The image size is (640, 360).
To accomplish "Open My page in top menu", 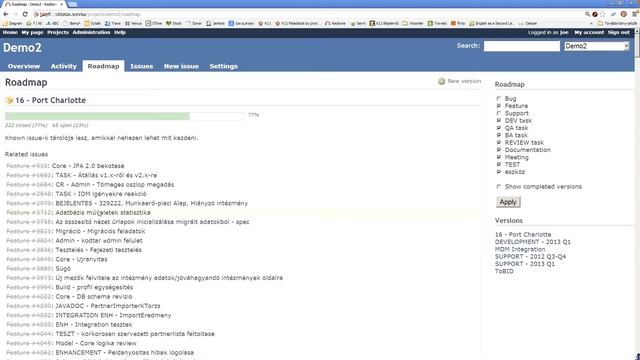I will (x=32, y=32).
